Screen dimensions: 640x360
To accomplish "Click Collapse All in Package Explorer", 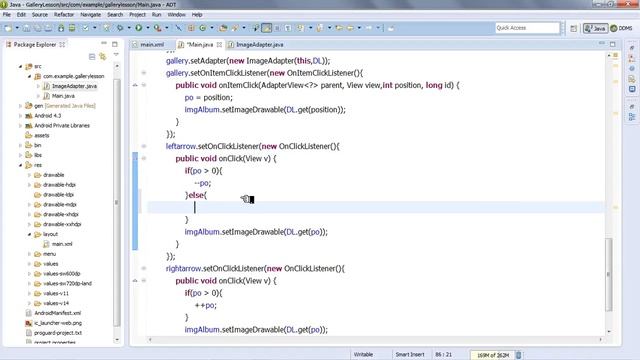I will click(x=92, y=57).
